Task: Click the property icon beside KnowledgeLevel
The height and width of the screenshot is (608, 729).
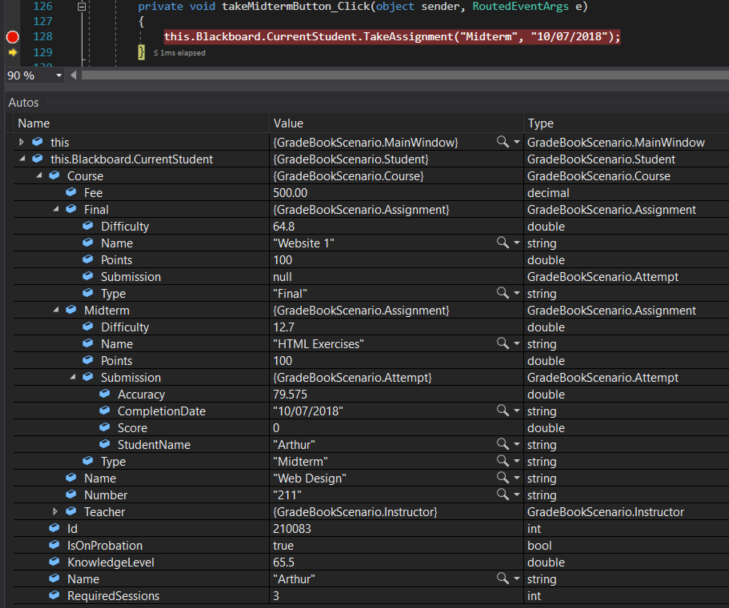Action: tap(54, 562)
